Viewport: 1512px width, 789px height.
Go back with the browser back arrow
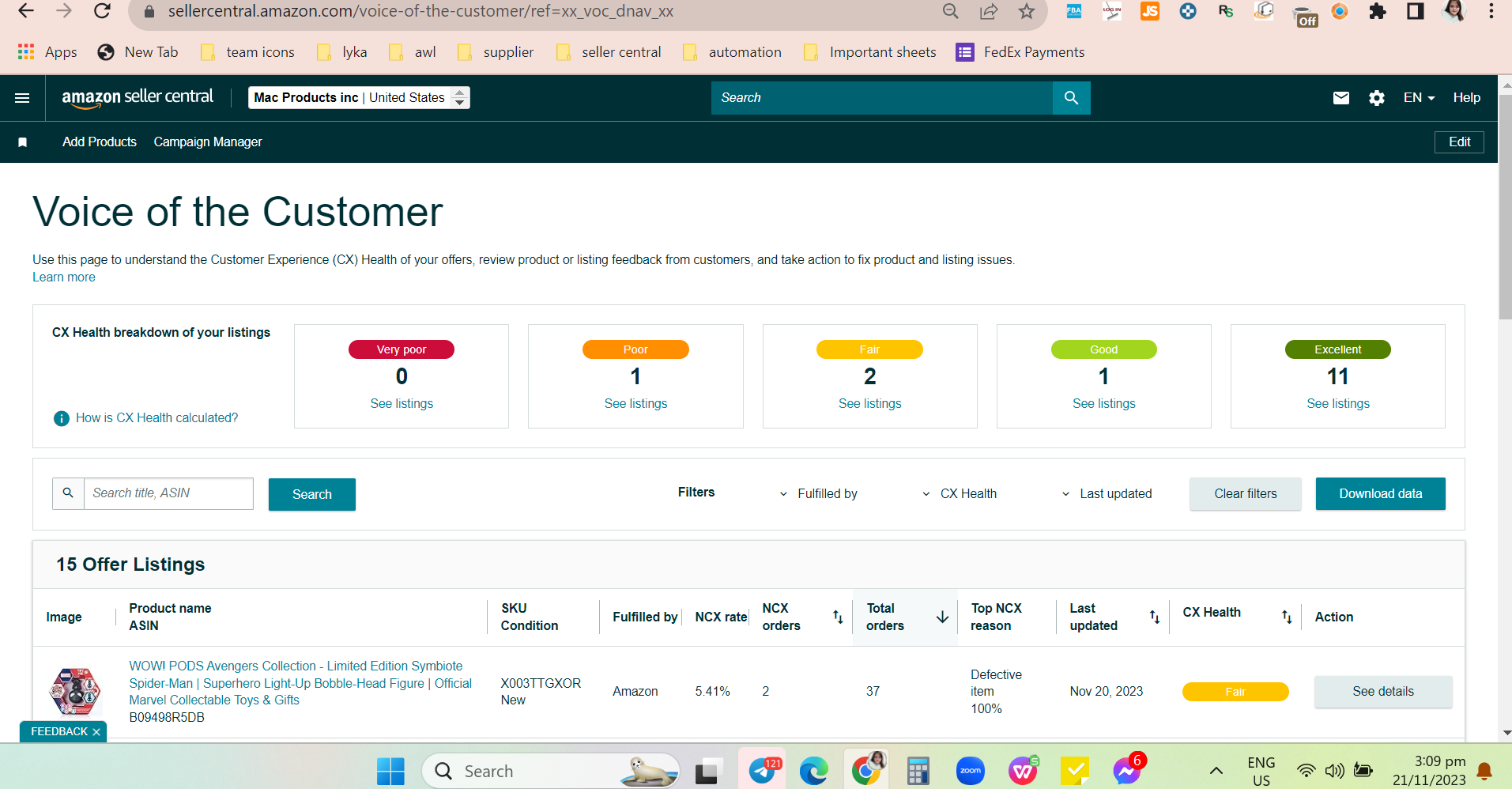click(x=25, y=11)
